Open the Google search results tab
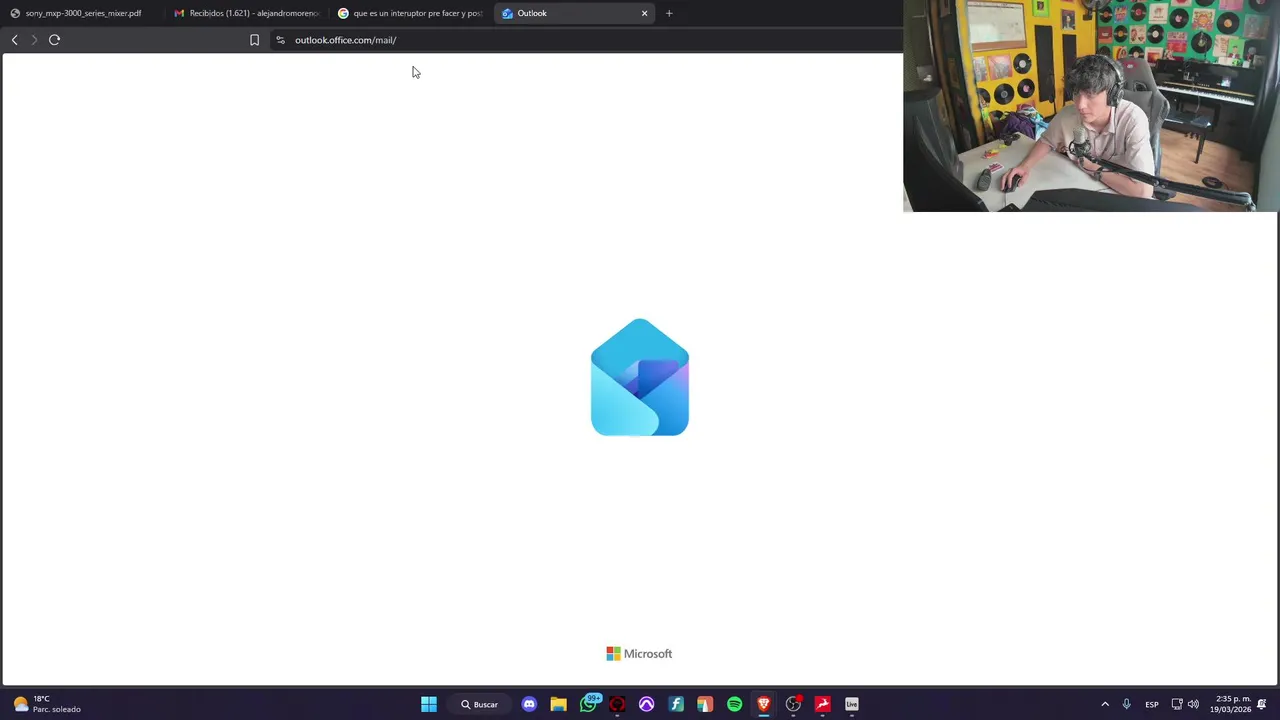 coord(410,13)
